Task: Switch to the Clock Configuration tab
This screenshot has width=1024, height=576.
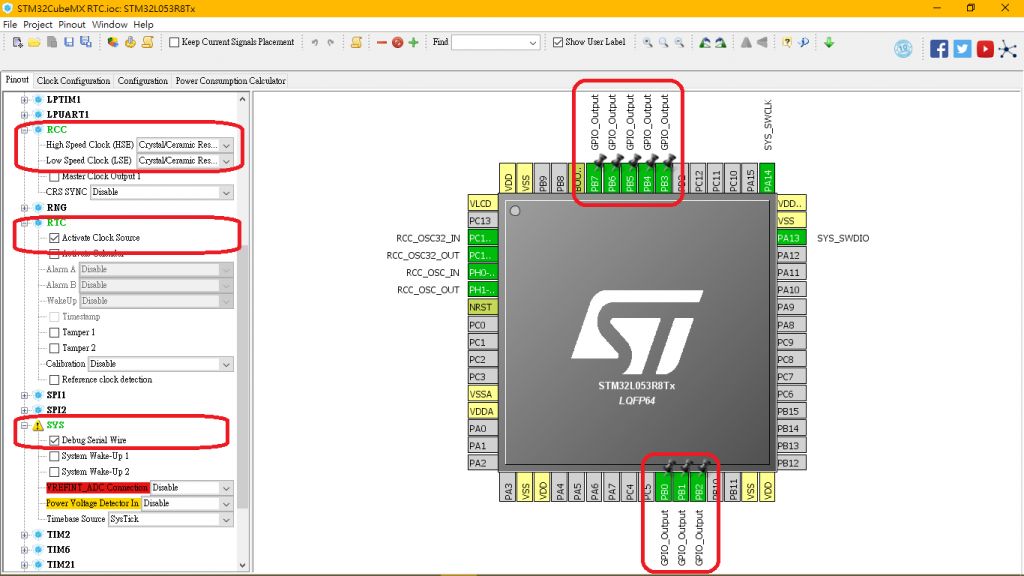Action: [73, 81]
